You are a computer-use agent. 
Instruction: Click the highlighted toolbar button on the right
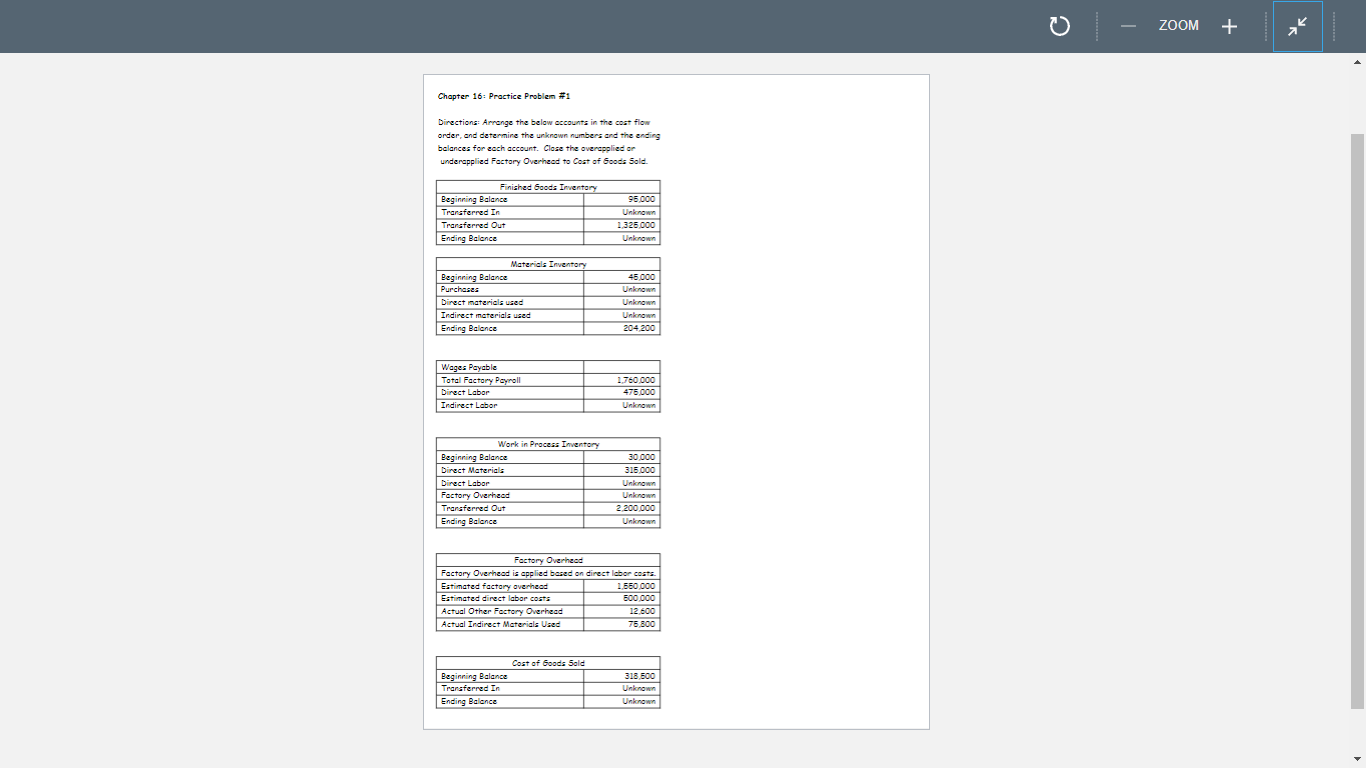(x=1297, y=26)
